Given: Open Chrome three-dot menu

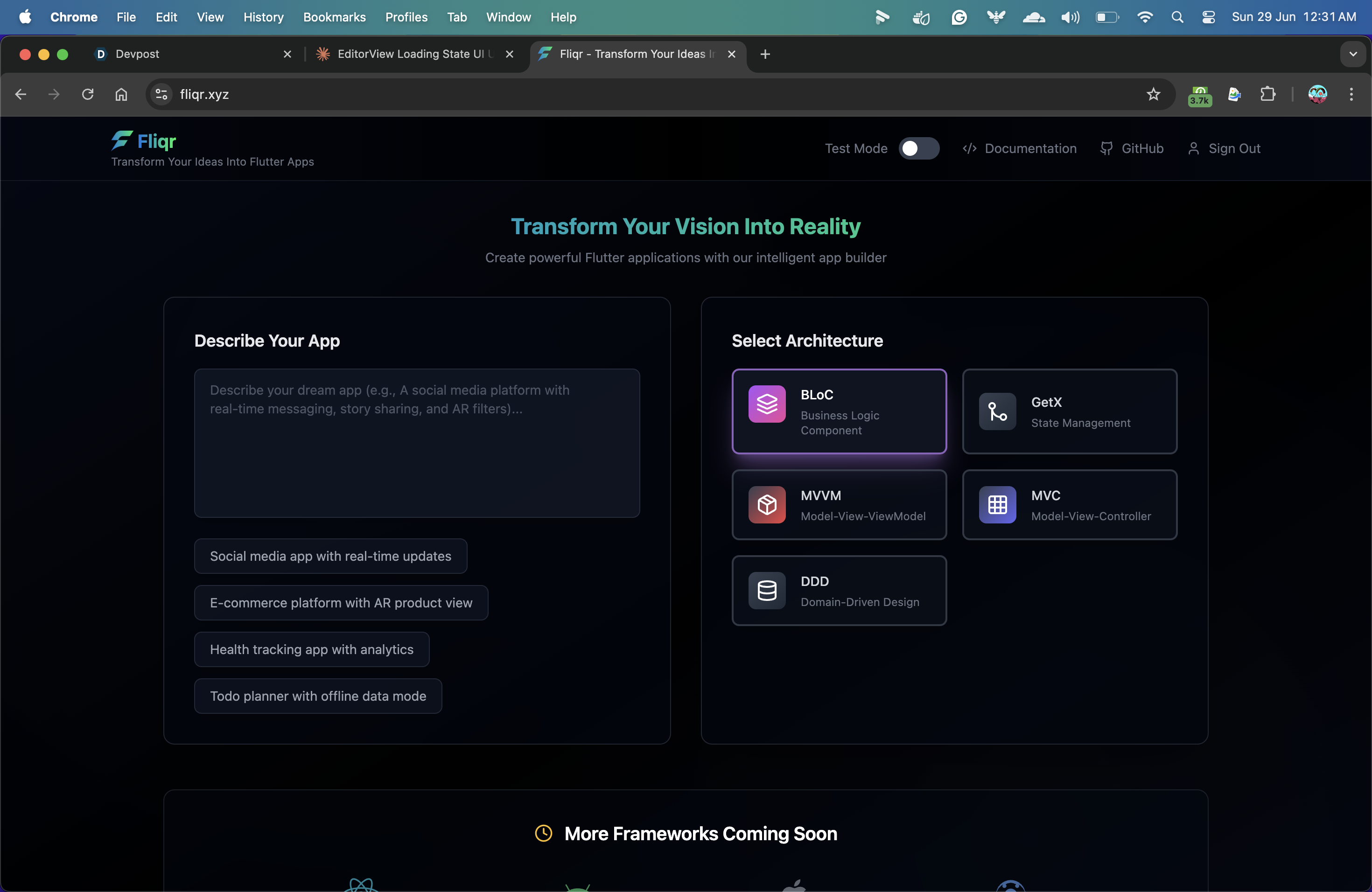Looking at the screenshot, I should pos(1351,95).
